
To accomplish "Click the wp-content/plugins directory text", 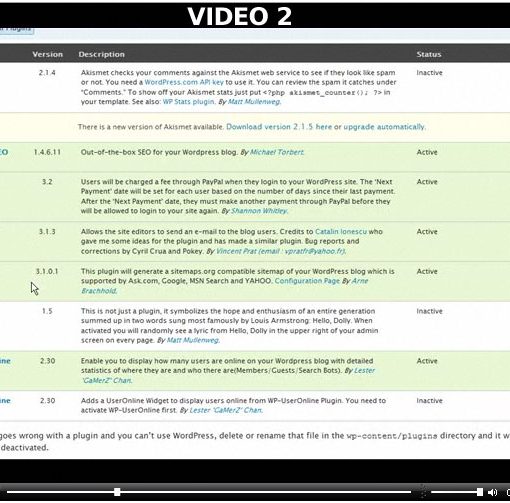I will tap(392, 436).
